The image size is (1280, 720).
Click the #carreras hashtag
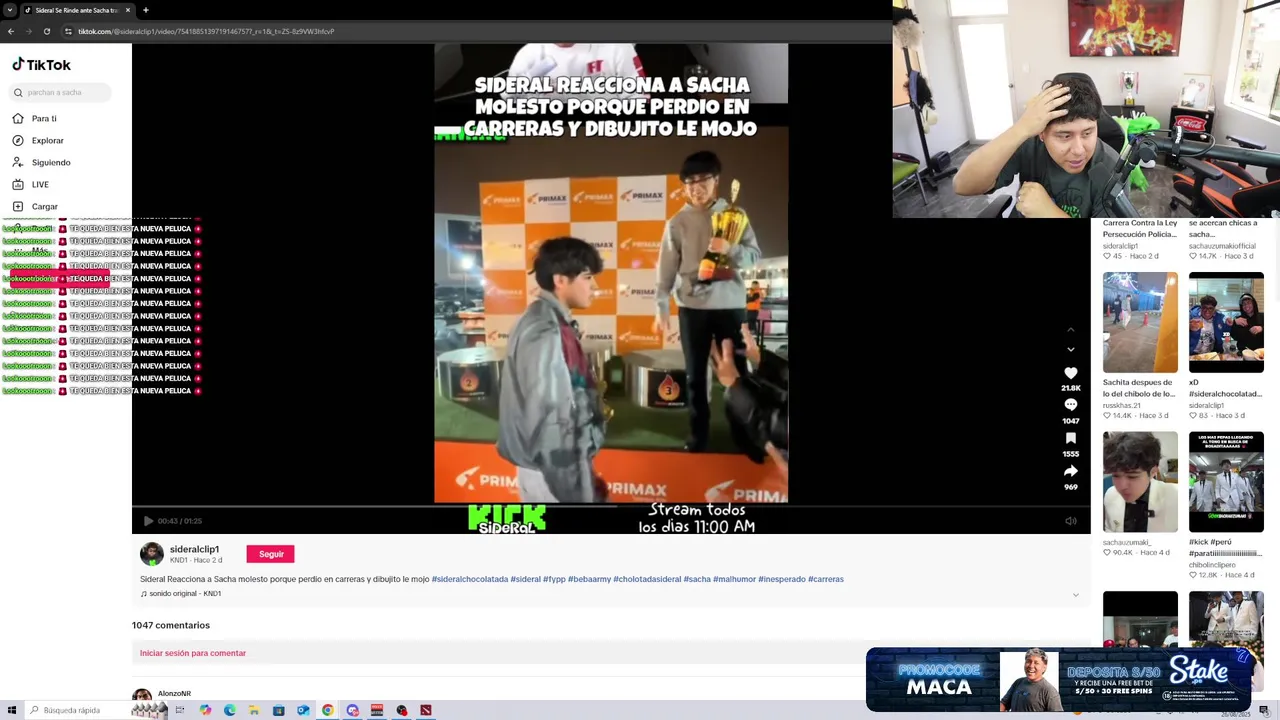(826, 579)
